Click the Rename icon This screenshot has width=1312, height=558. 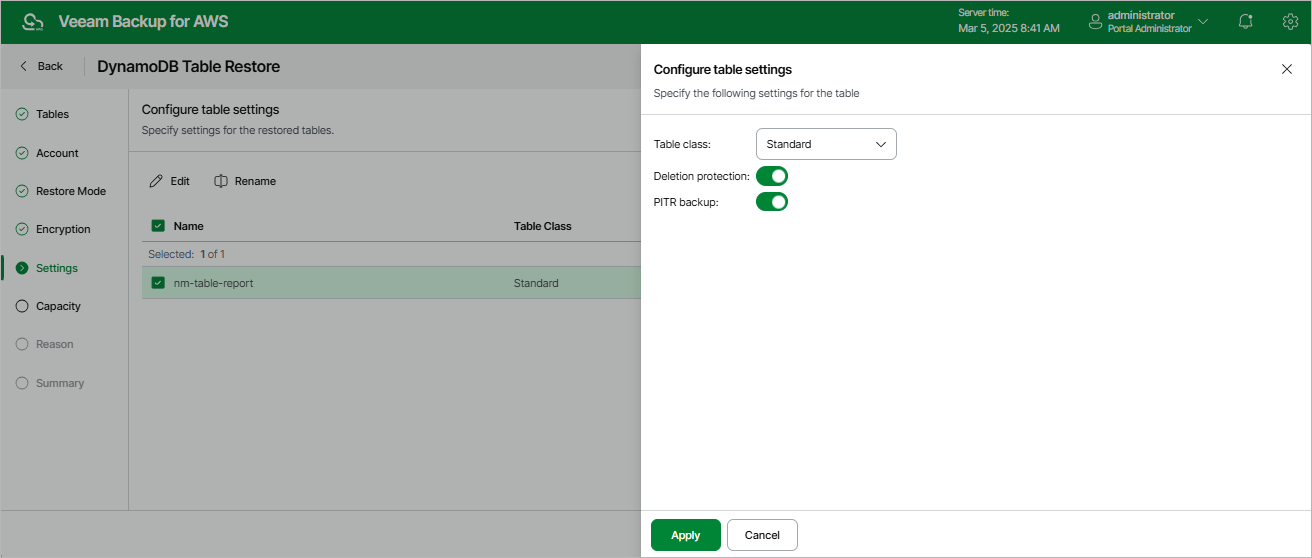[221, 181]
